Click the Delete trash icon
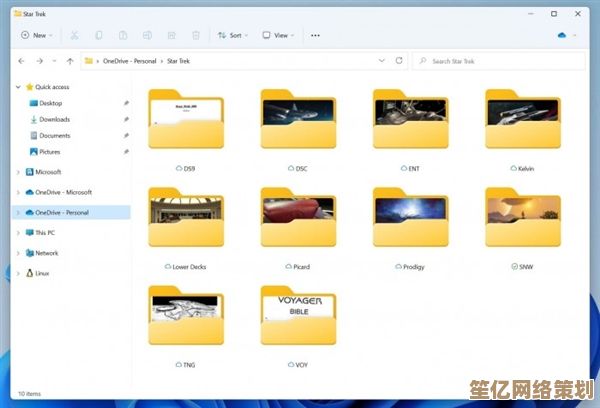The height and width of the screenshot is (408, 600). pos(195,35)
